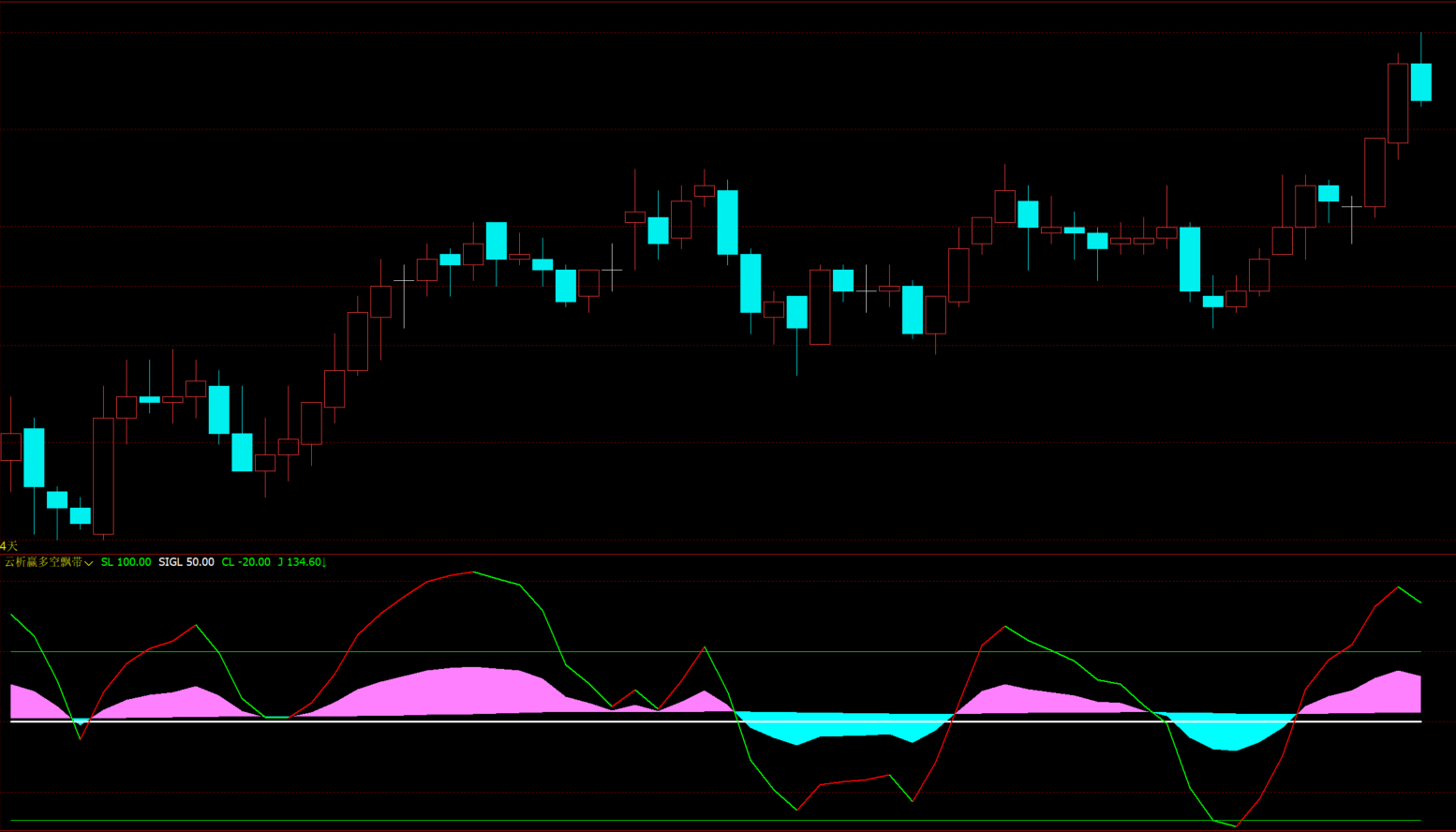Viewport: 1456px width, 832px height.
Task: Click the divider between price chart and indicator
Action: pyautogui.click(x=728, y=554)
